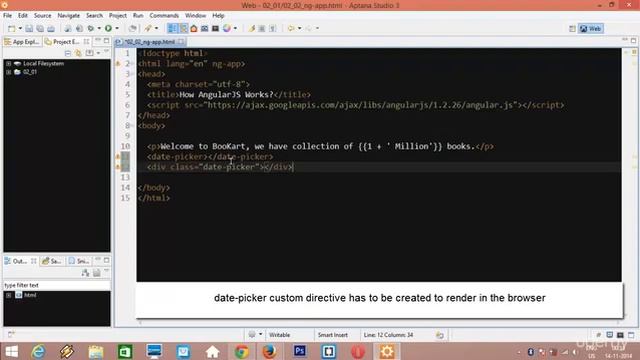Select the 02_01 folder in explorer
The width and height of the screenshot is (640, 360).
pyautogui.click(x=30, y=72)
